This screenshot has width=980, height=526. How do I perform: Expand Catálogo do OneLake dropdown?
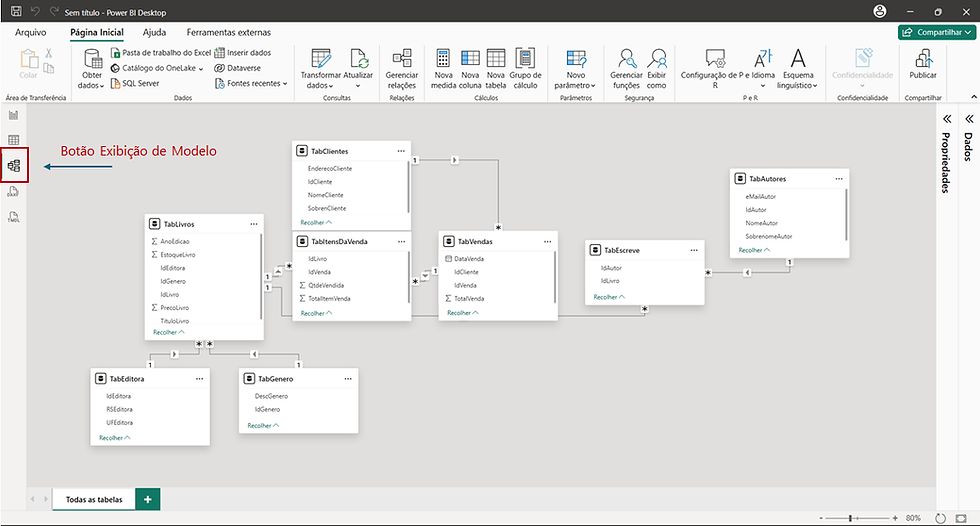pos(201,69)
